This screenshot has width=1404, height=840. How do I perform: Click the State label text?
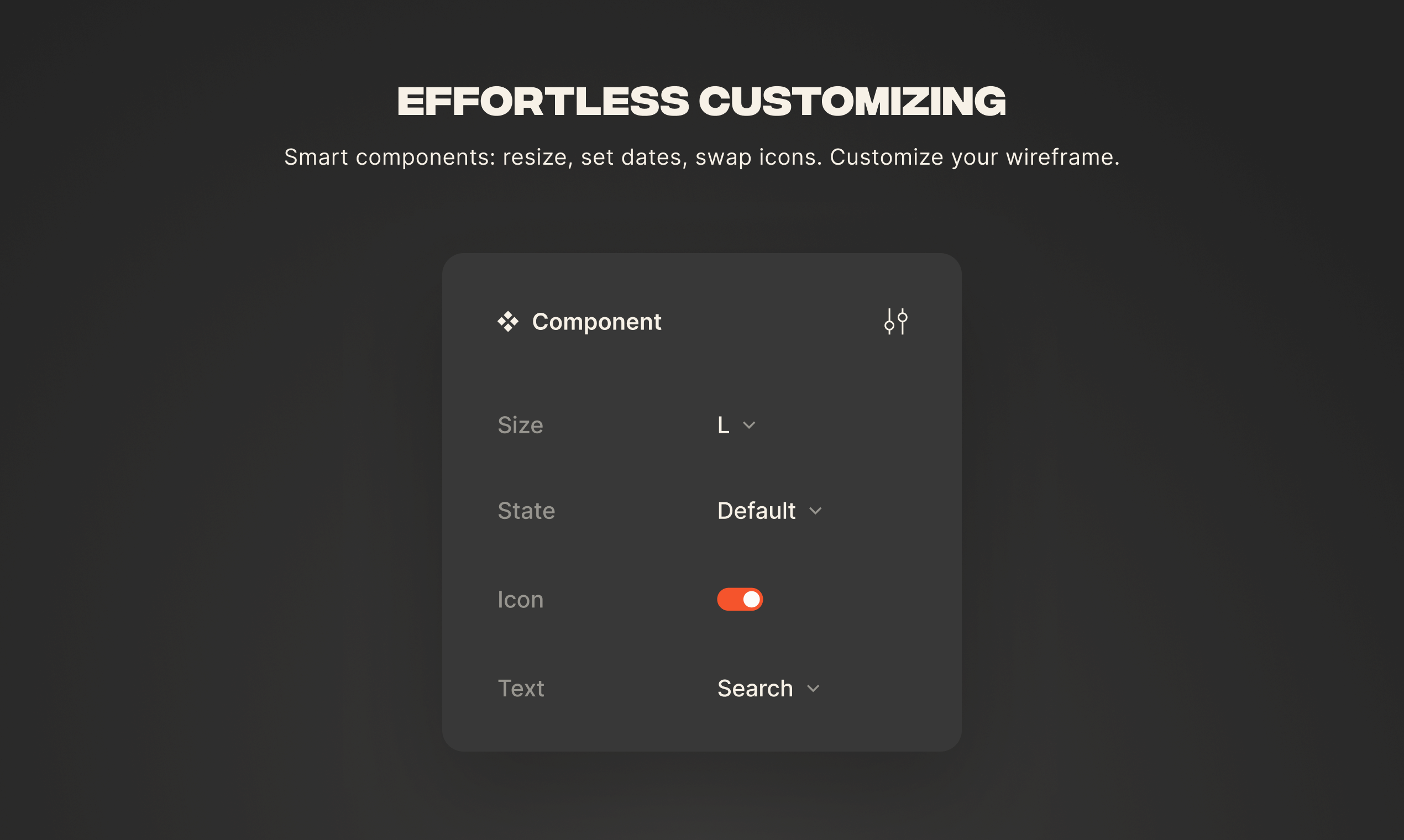pyautogui.click(x=526, y=511)
